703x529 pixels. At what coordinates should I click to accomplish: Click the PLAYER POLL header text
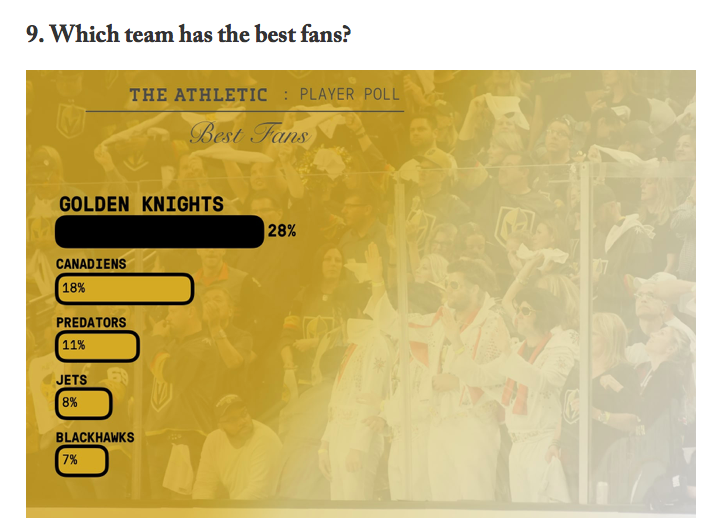(x=349, y=95)
